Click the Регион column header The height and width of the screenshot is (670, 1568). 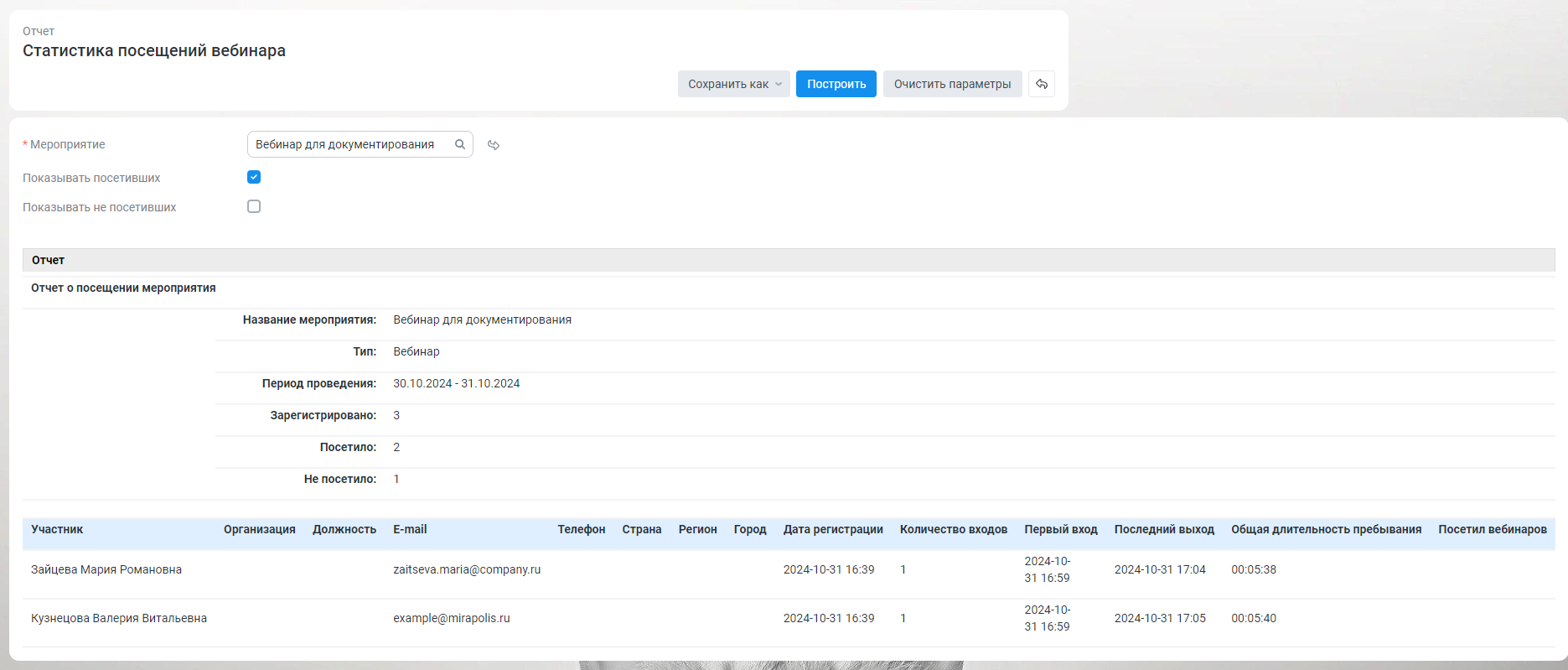pos(698,529)
